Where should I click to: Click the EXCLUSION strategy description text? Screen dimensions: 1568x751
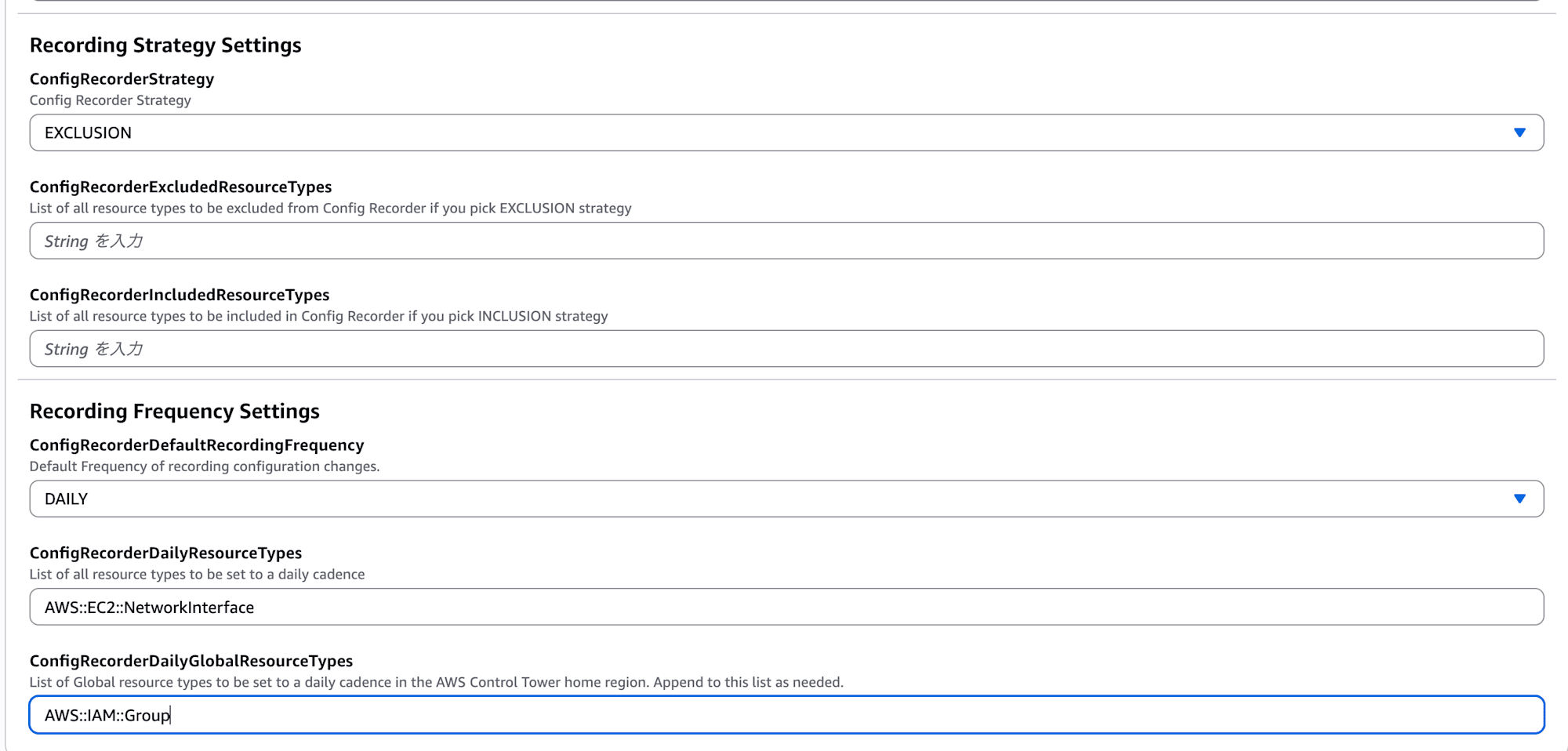pyautogui.click(x=330, y=209)
